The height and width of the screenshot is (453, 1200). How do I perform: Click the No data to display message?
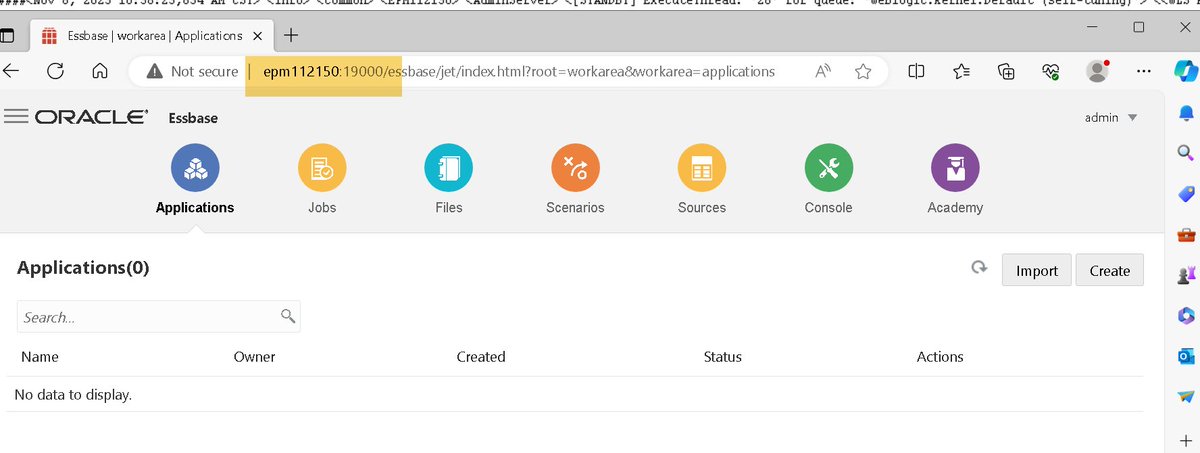pyautogui.click(x=73, y=394)
